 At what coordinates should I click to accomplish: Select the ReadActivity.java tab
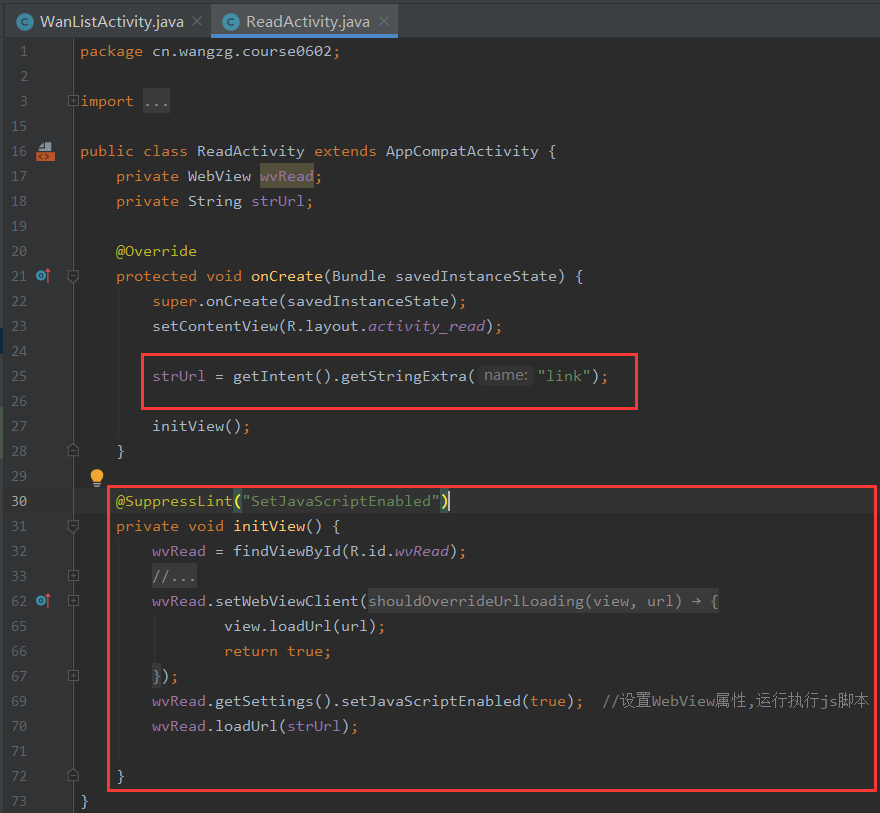(308, 21)
